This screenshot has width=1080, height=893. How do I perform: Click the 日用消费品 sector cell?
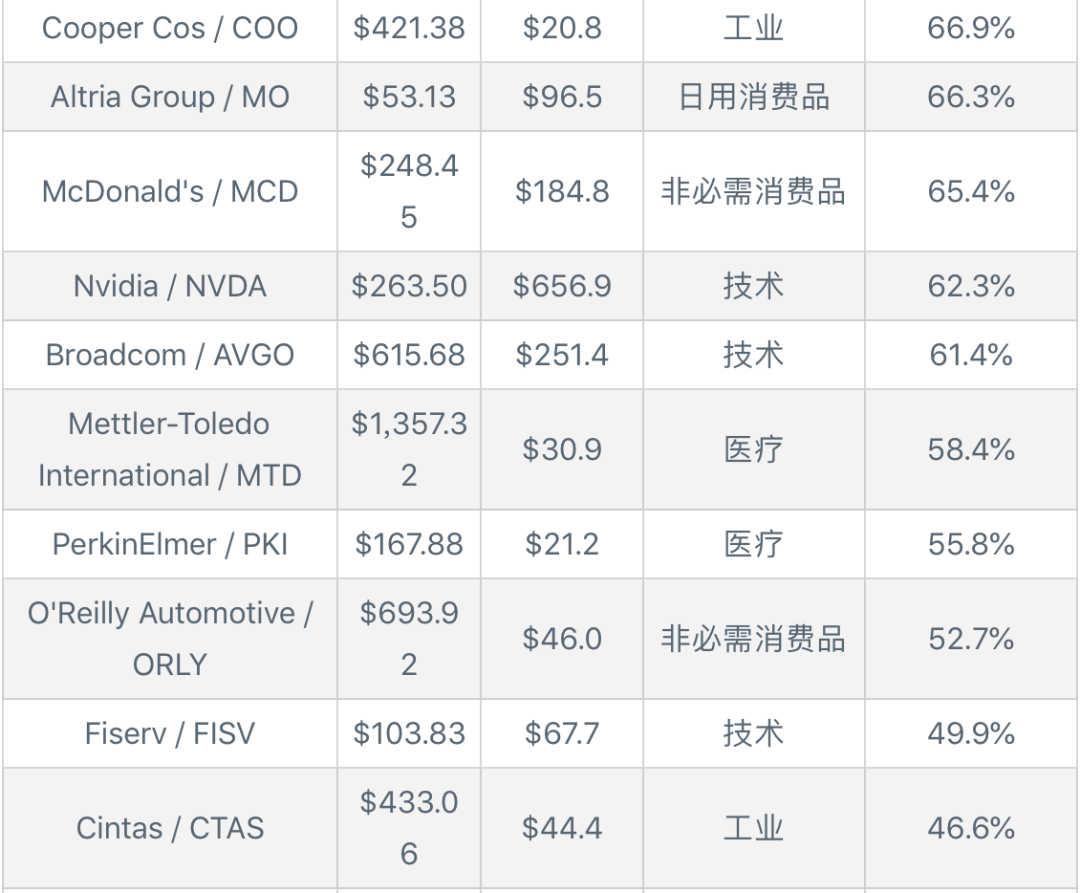click(754, 96)
